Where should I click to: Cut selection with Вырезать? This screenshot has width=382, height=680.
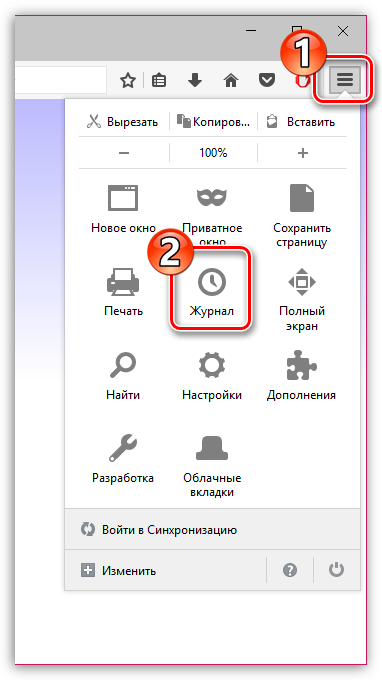click(x=123, y=122)
